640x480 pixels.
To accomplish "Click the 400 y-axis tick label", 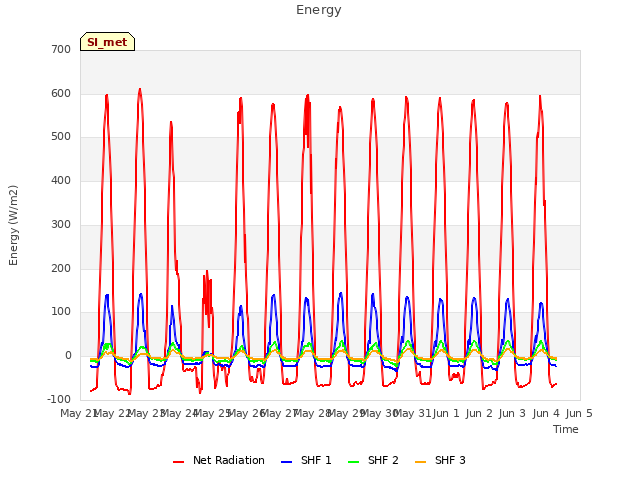I will pos(61,180).
